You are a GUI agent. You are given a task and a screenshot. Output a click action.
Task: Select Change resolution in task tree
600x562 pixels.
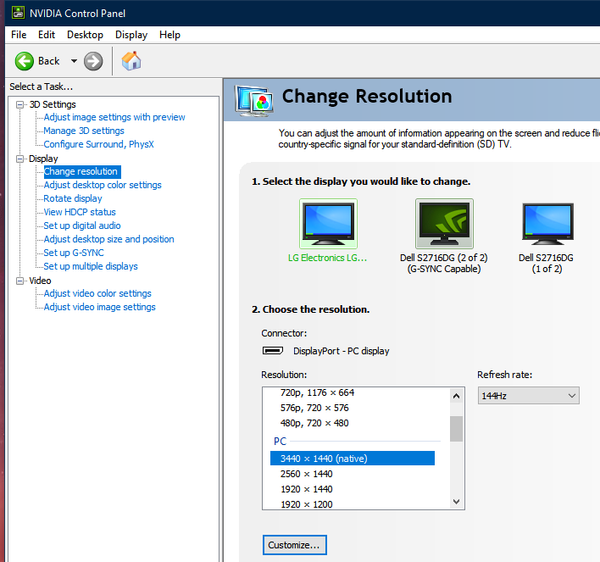tap(82, 171)
